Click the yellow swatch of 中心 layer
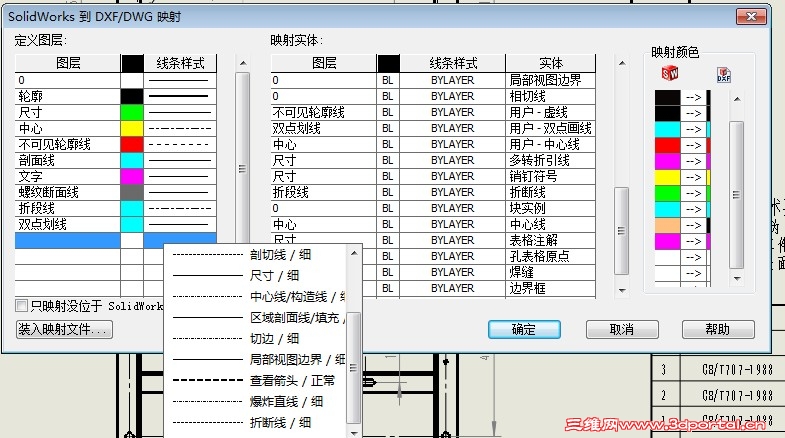The width and height of the screenshot is (785, 438). coord(132,128)
